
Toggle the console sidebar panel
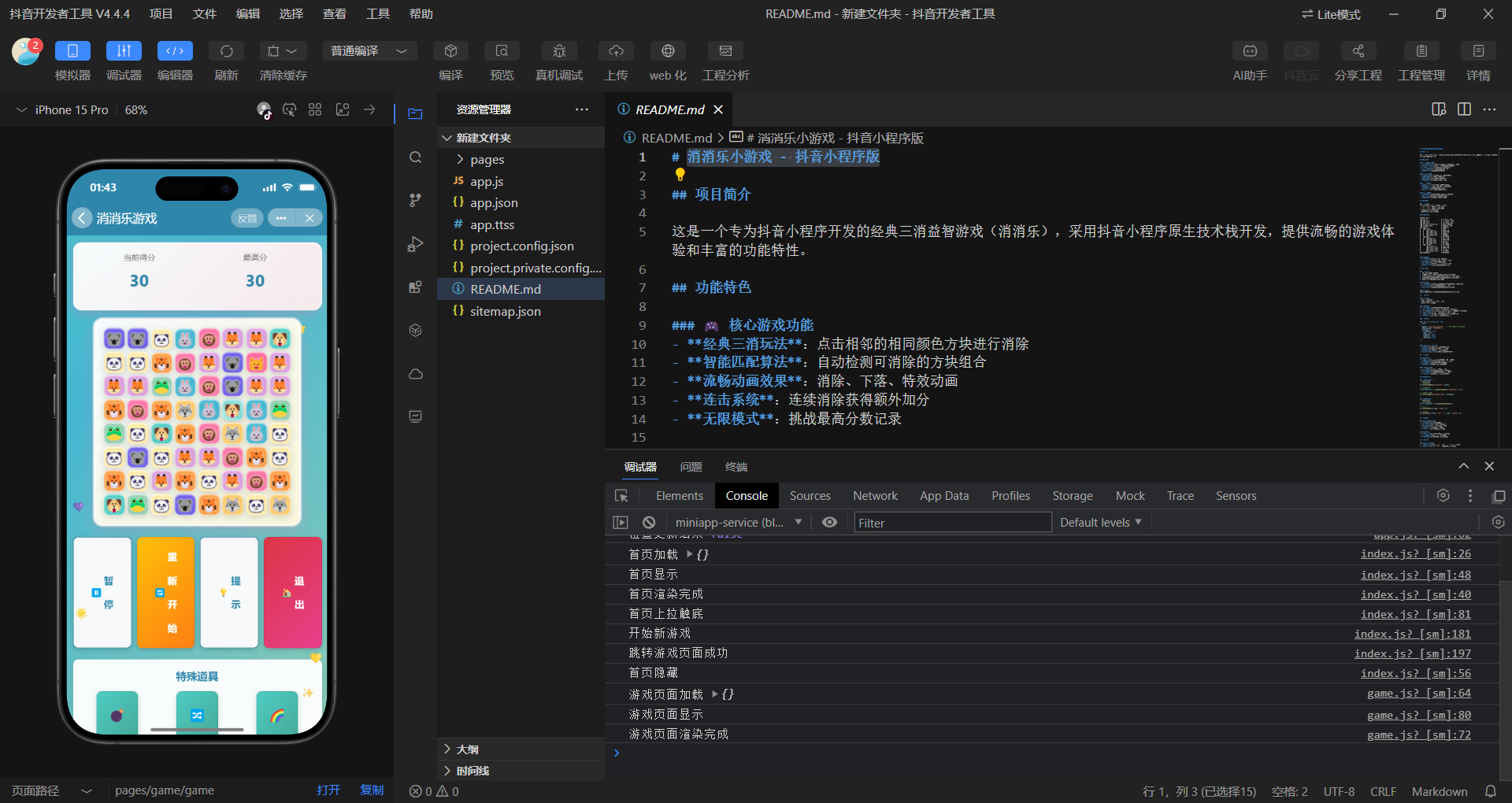(621, 523)
